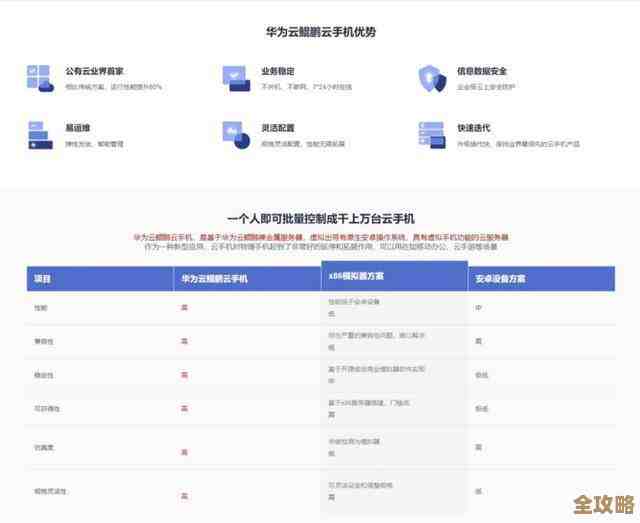Click the 公有云业界首家 grid-and-cloud icon

coord(40,78)
